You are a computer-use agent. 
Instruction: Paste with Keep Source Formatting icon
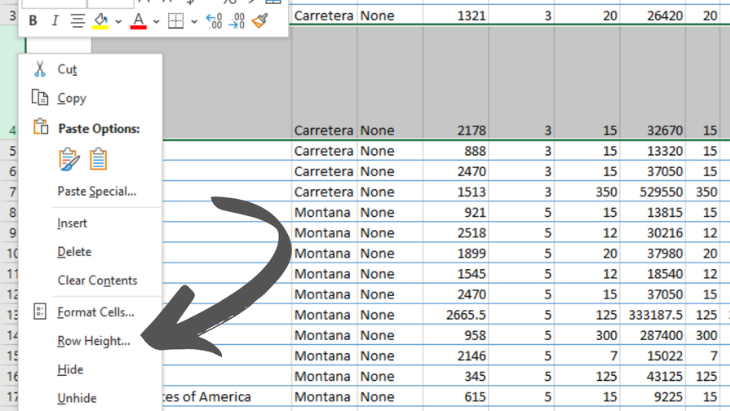(69, 159)
